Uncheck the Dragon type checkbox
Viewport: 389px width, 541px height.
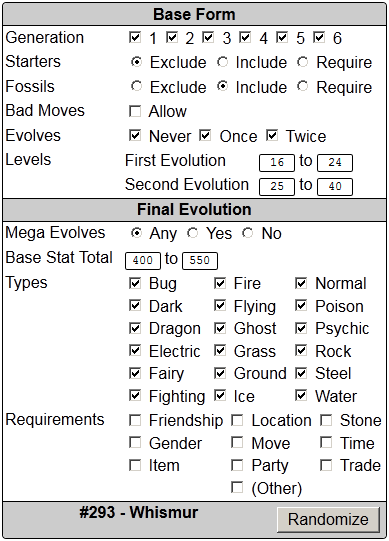pos(135,328)
